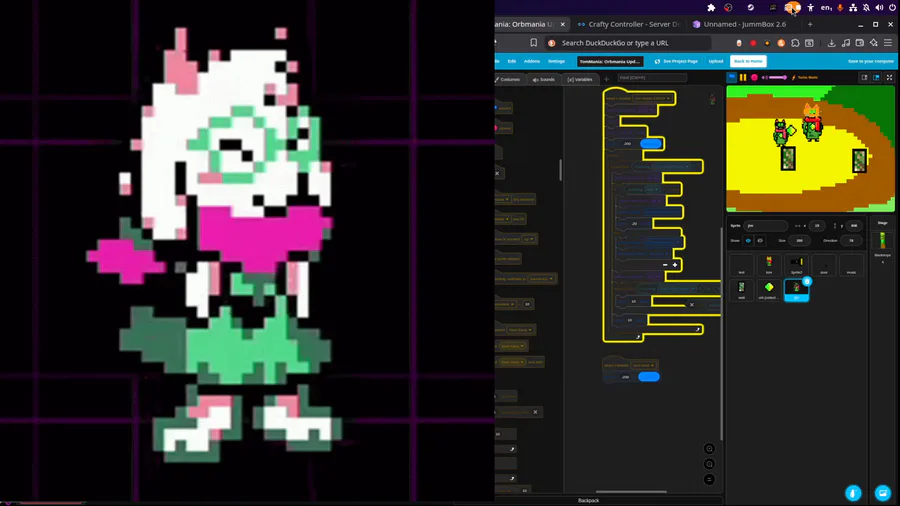Select the door sprite thumbnail
Image resolution: width=900 pixels, height=506 pixels.
click(824, 264)
